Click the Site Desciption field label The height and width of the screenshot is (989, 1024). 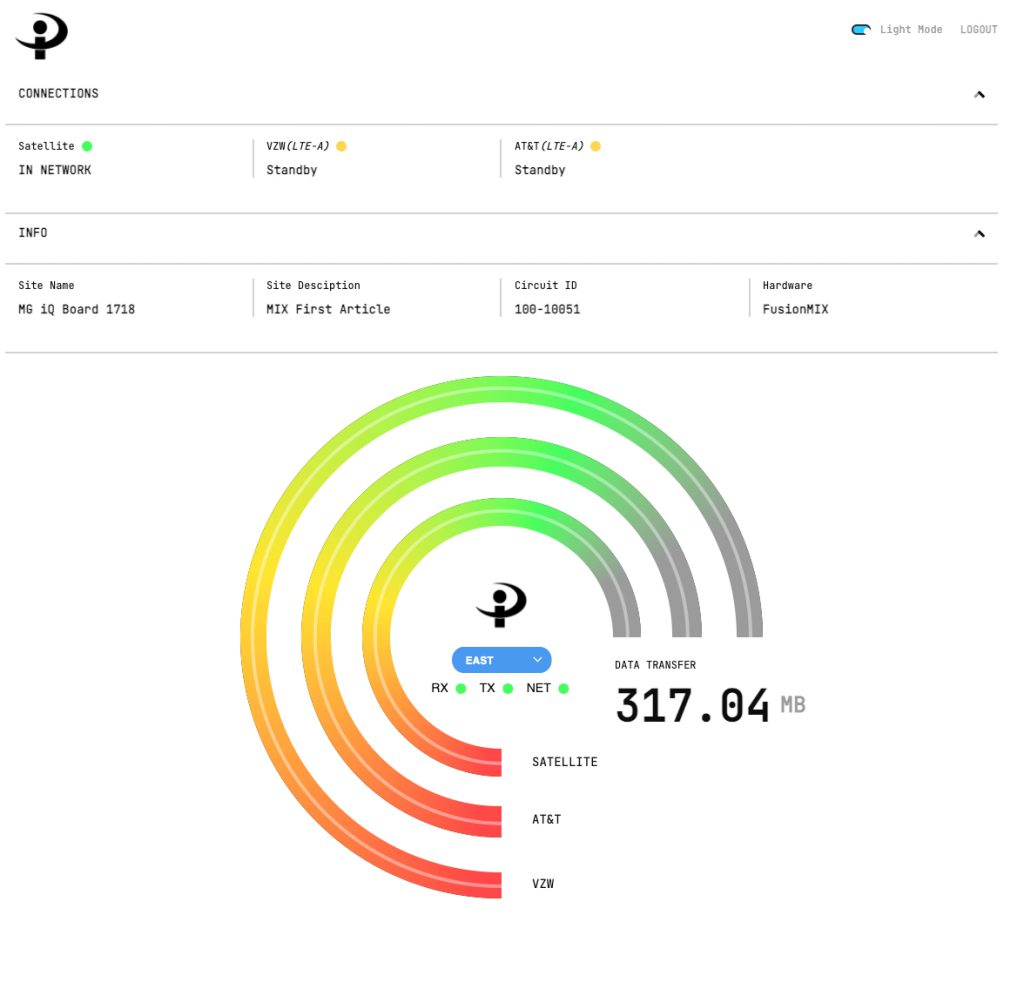click(313, 285)
